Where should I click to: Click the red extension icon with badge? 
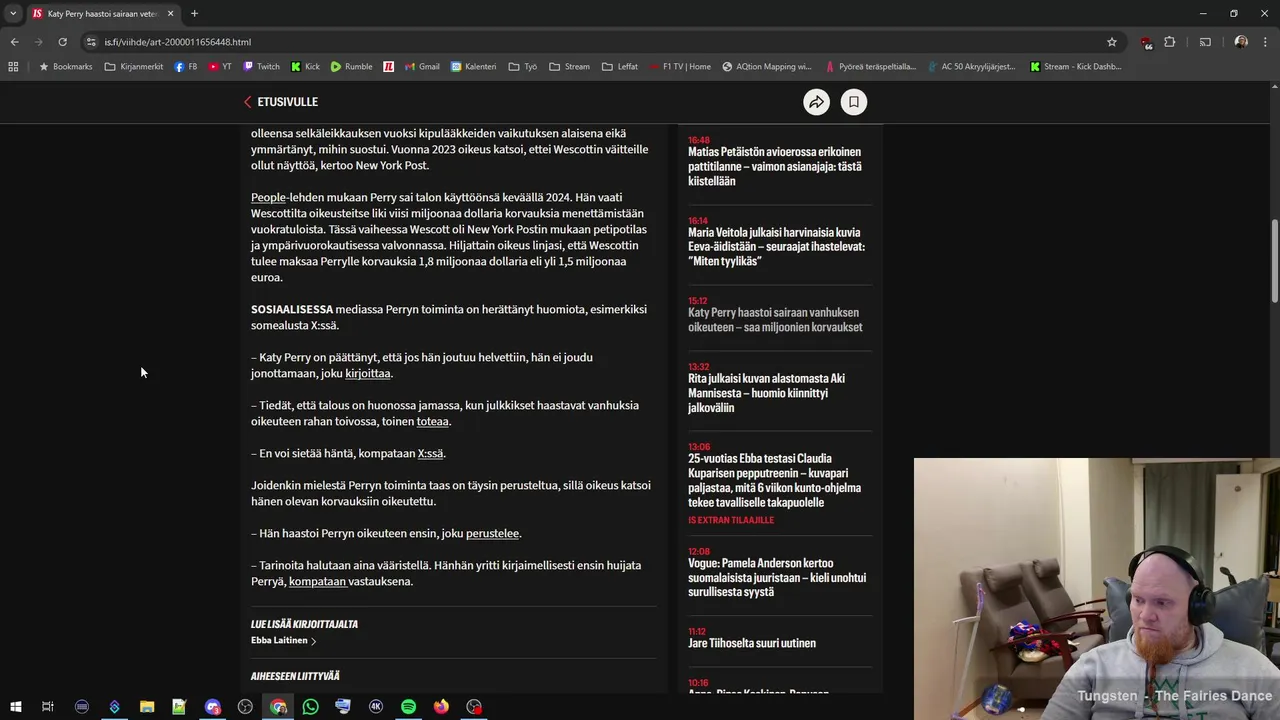[1146, 42]
